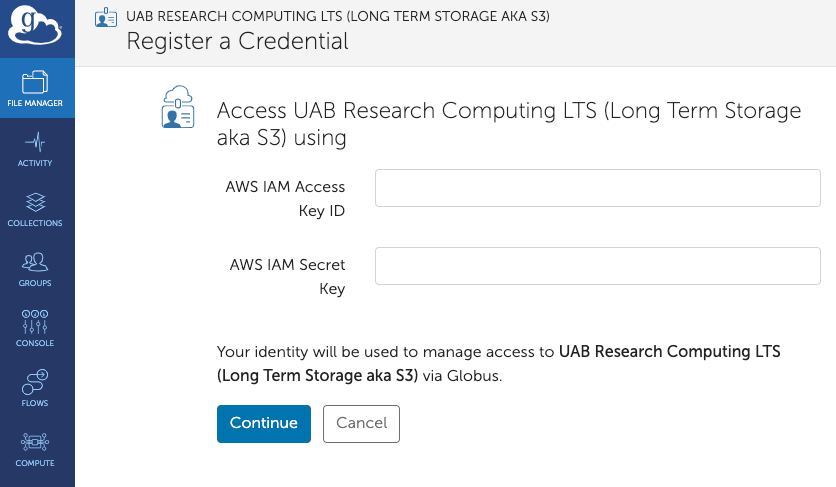The image size is (836, 487).
Task: Open the Flows icon in sidebar
Action: 36,382
